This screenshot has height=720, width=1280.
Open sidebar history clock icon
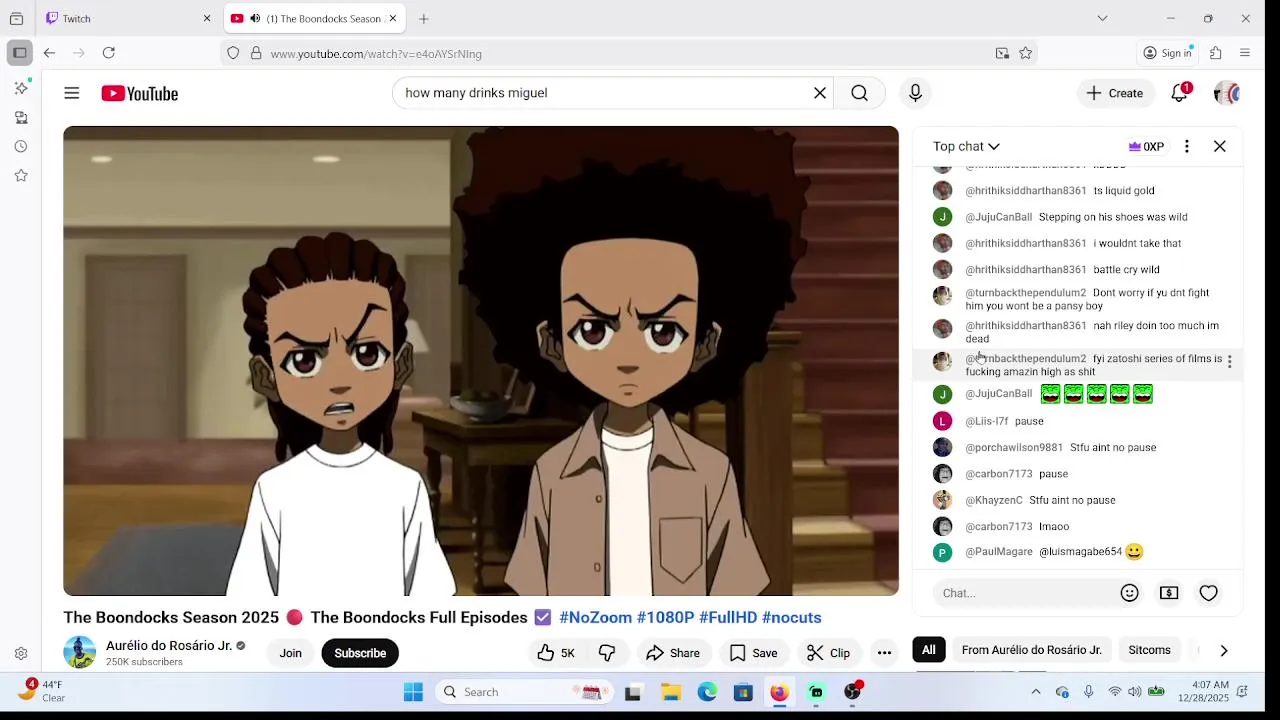pyautogui.click(x=21, y=146)
